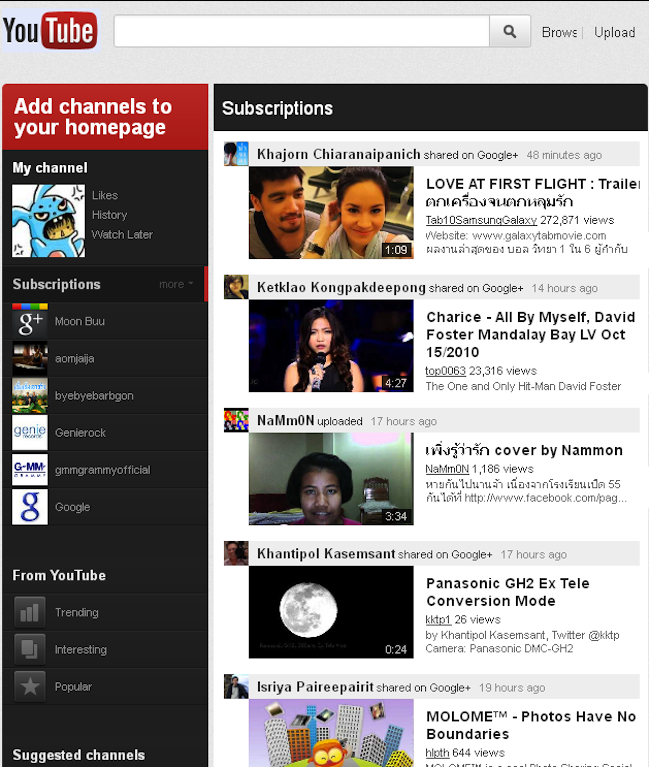Play the Charice video thumbnail
The height and width of the screenshot is (767, 649).
point(331,346)
